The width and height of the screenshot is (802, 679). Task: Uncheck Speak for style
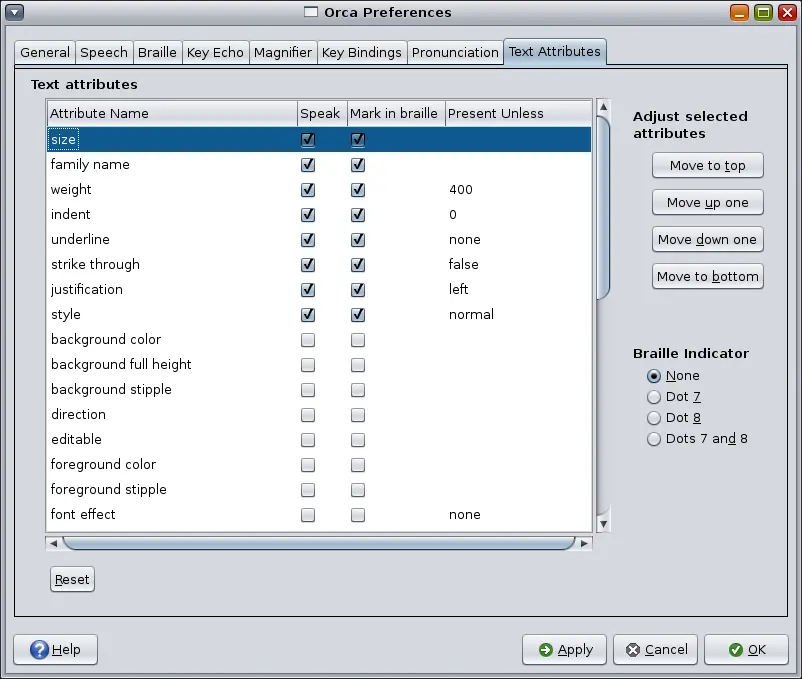pyautogui.click(x=308, y=315)
